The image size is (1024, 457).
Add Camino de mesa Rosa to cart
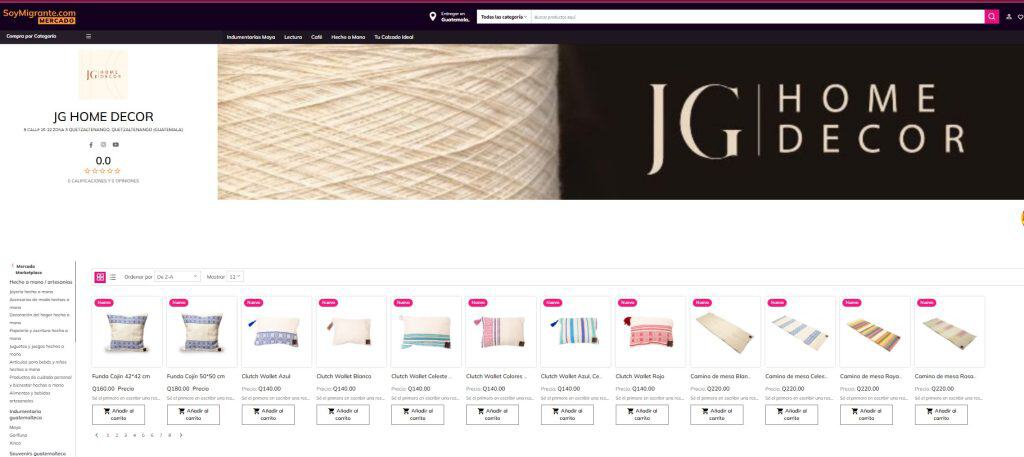pyautogui.click(x=941, y=415)
